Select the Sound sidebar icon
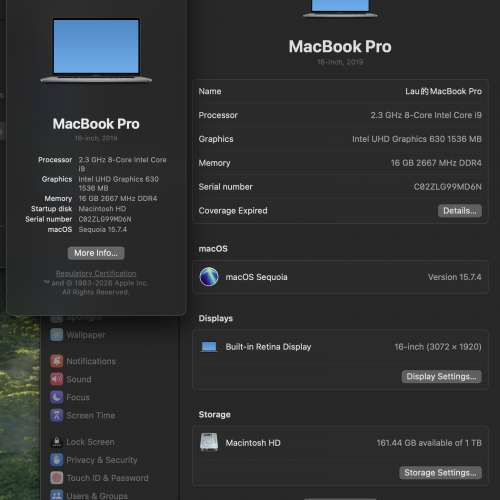This screenshot has height=500, width=500. (57, 379)
